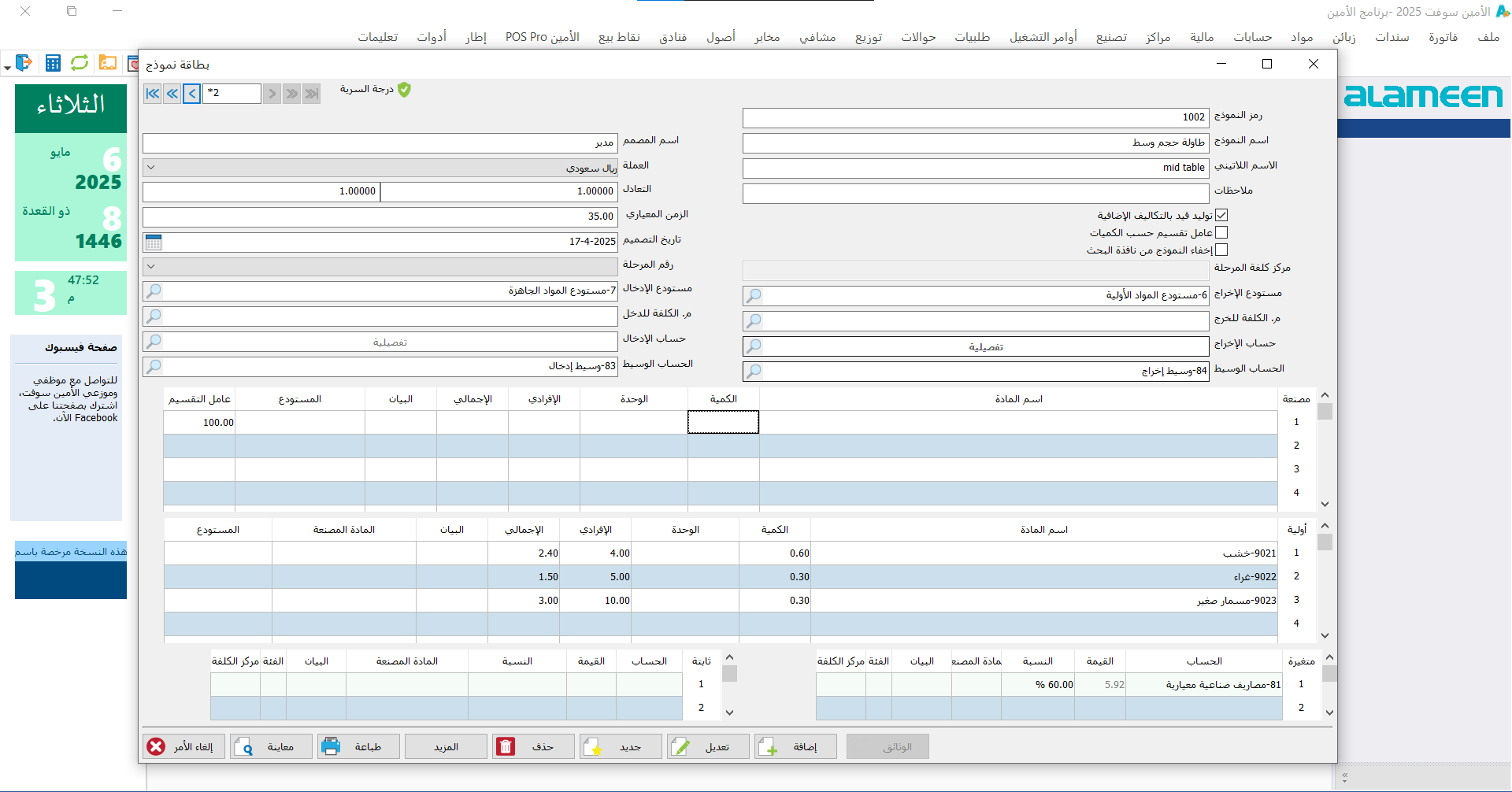Image resolution: width=1512 pixels, height=792 pixels.
Task: Click the calculator icon in the toolbar
Action: point(53,63)
